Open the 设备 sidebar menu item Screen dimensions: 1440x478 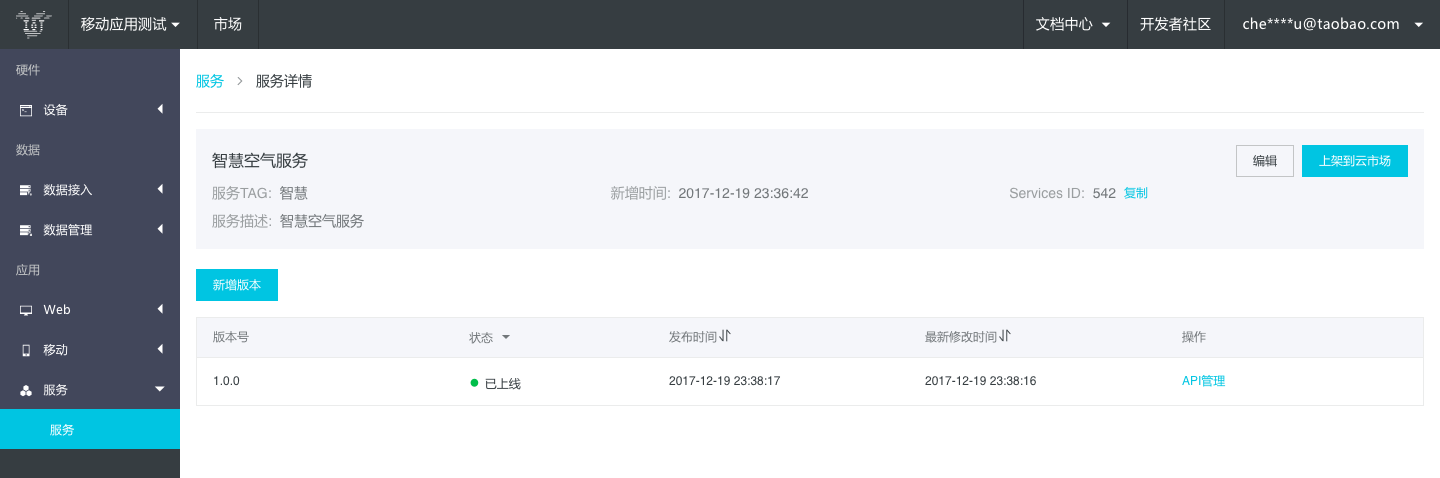point(90,109)
